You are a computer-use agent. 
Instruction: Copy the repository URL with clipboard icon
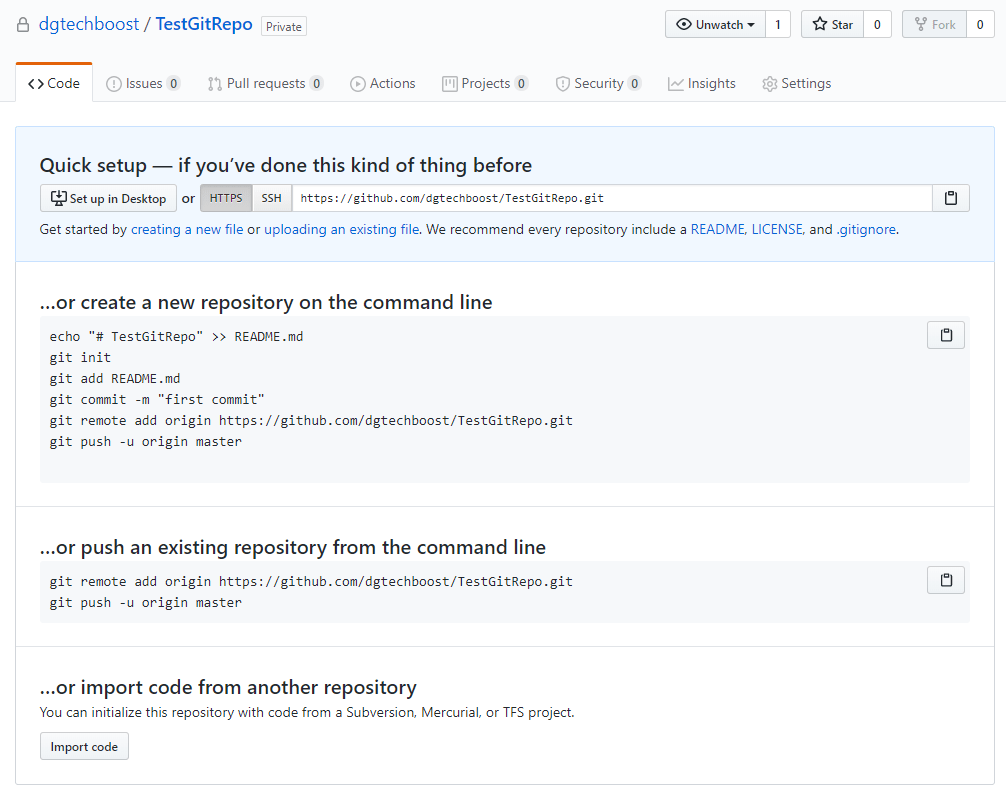pyautogui.click(x=950, y=198)
